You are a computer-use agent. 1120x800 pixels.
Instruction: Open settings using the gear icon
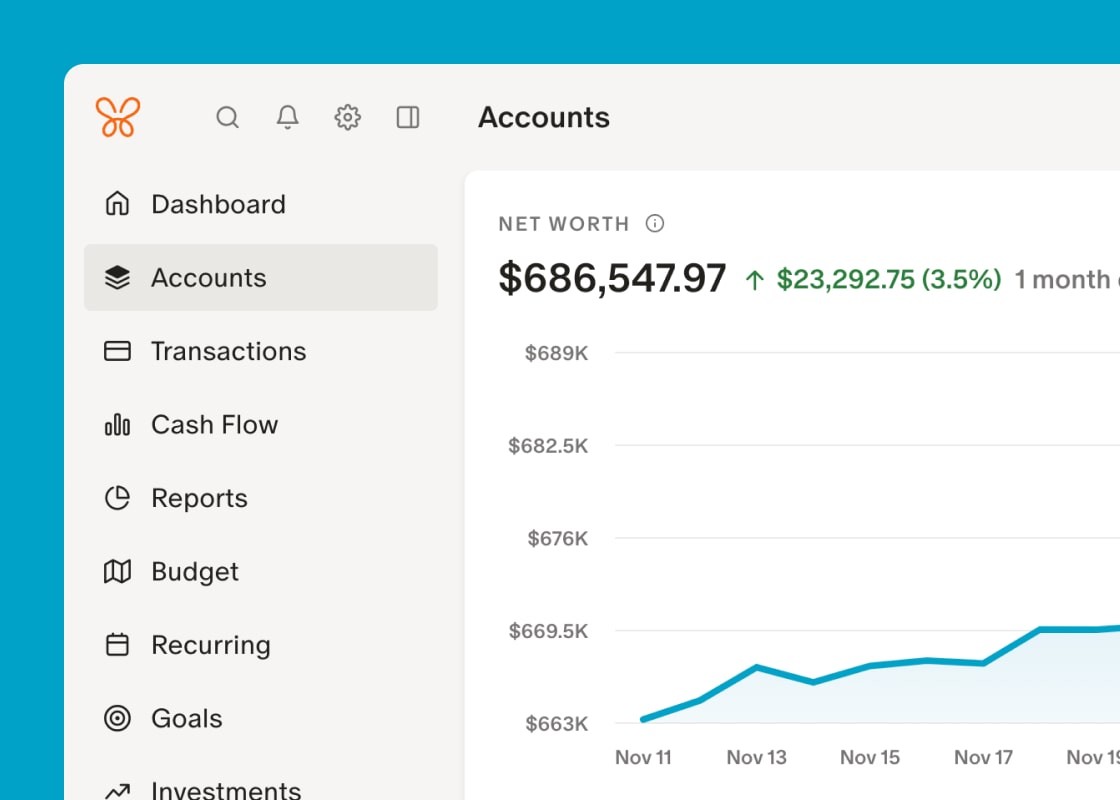point(348,117)
